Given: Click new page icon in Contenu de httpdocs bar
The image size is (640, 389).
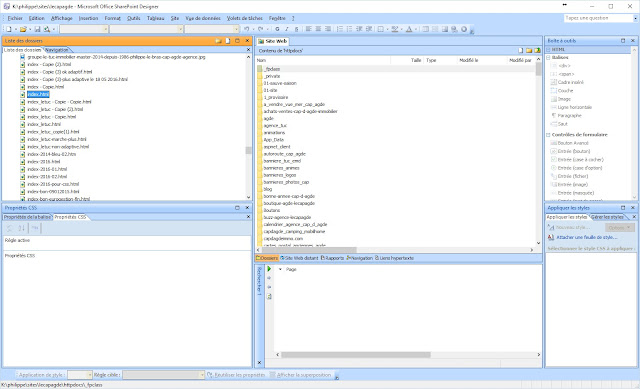Looking at the screenshot, I should pos(520,51).
